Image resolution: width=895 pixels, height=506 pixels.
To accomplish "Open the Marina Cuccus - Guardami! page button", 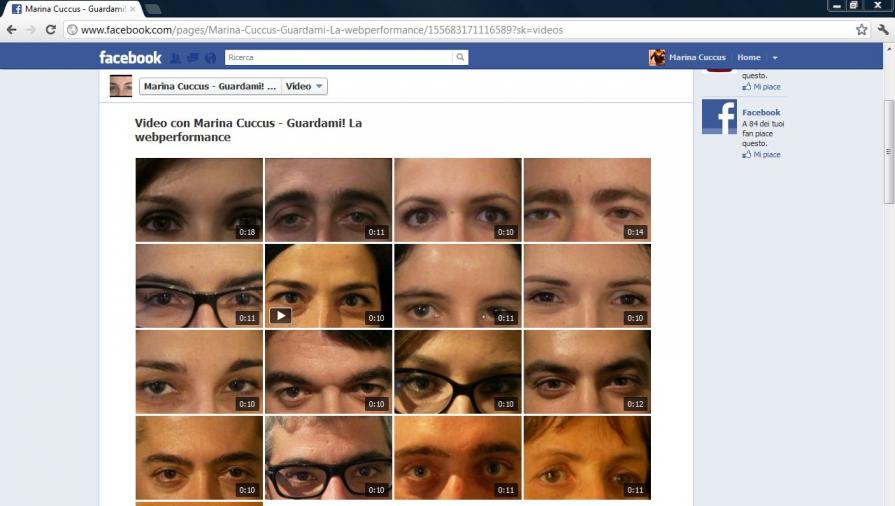I will [209, 87].
